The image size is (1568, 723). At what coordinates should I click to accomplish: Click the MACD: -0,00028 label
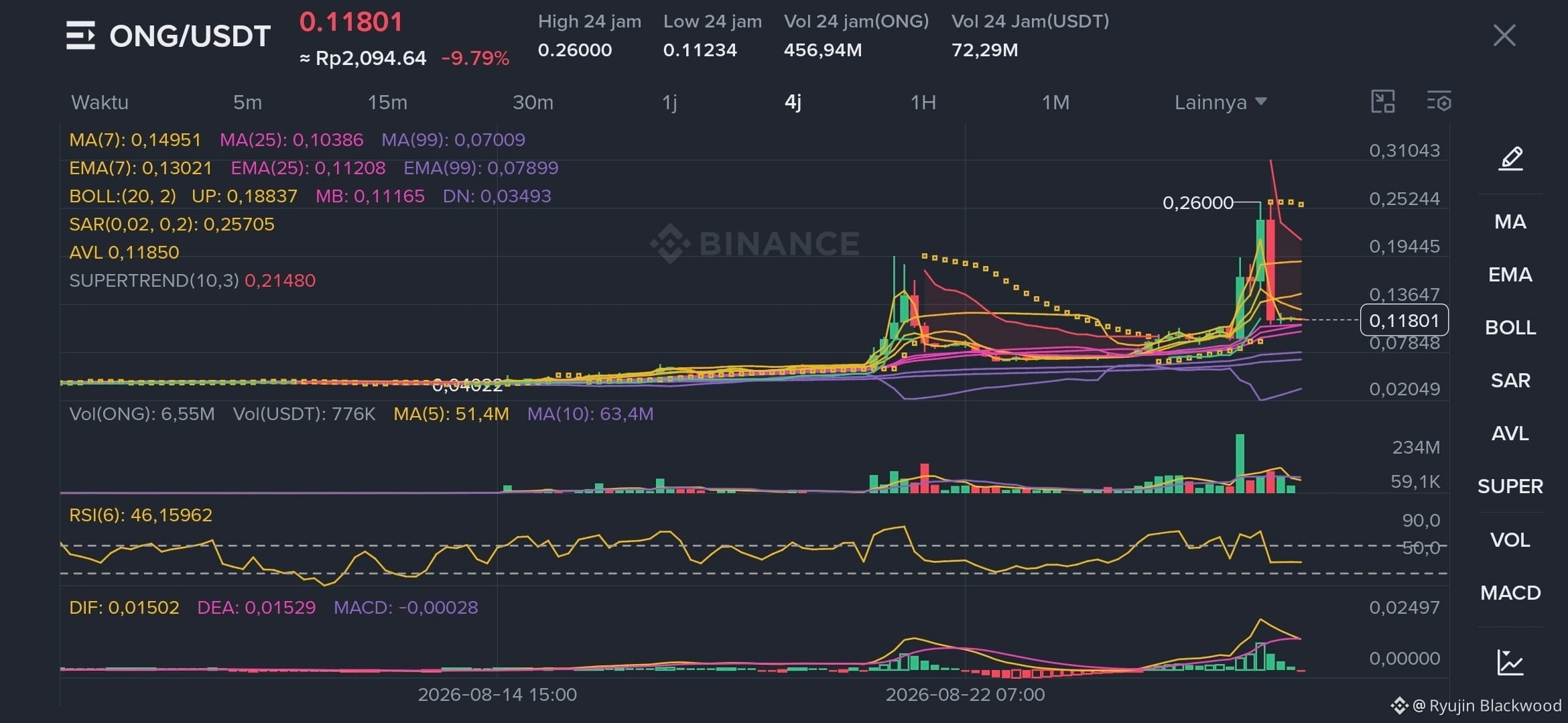tap(406, 608)
